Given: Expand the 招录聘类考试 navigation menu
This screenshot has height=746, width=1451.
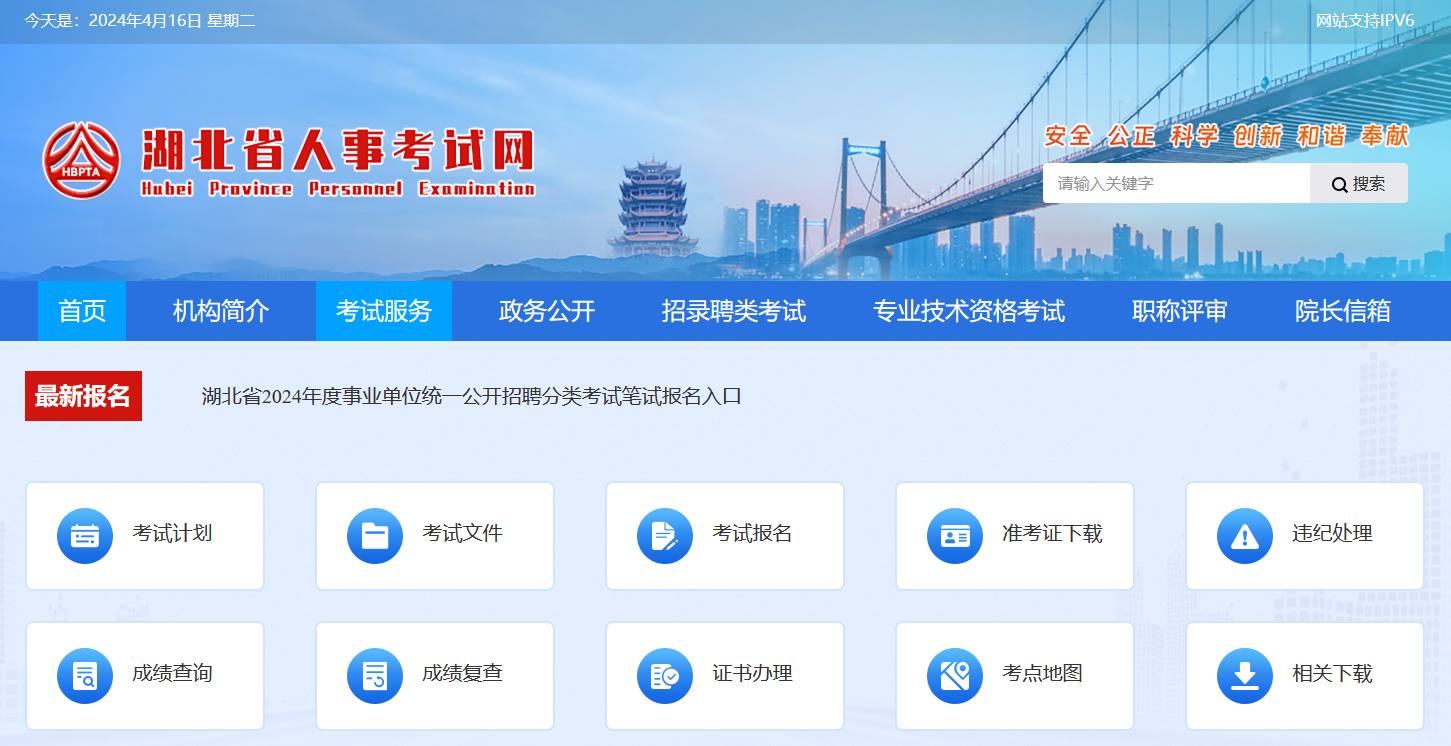Looking at the screenshot, I should click(x=734, y=311).
